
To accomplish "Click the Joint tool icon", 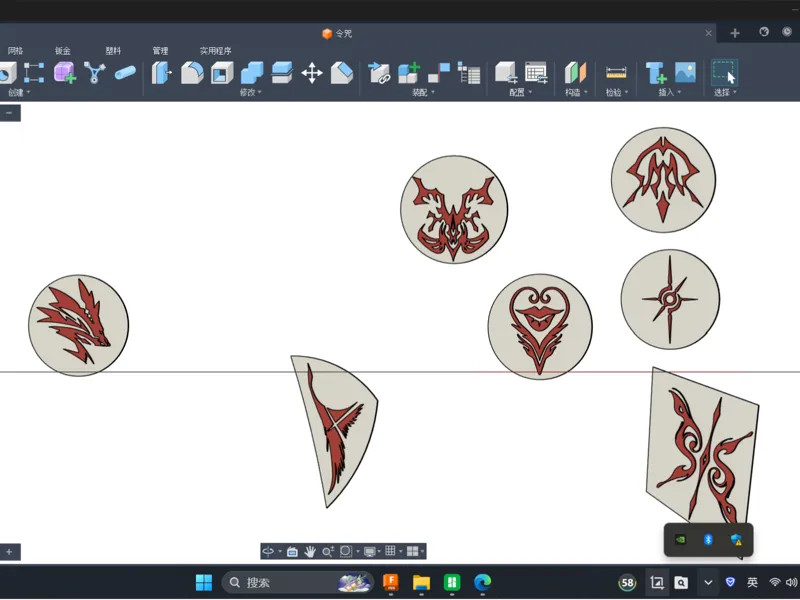I will [x=439, y=72].
